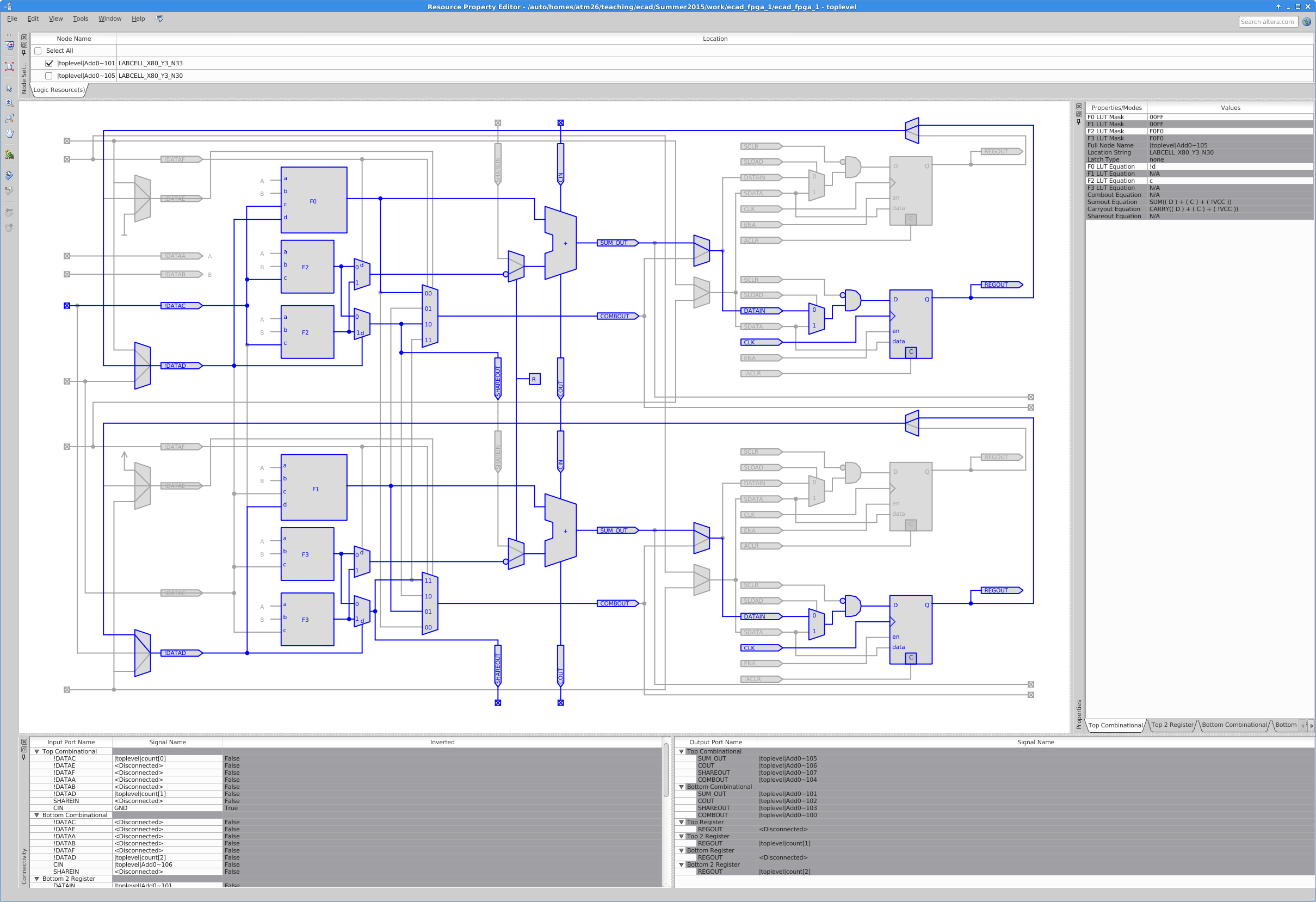Click the globe icon next to search box
Screen dimensions: 1316x902
(1306, 22)
